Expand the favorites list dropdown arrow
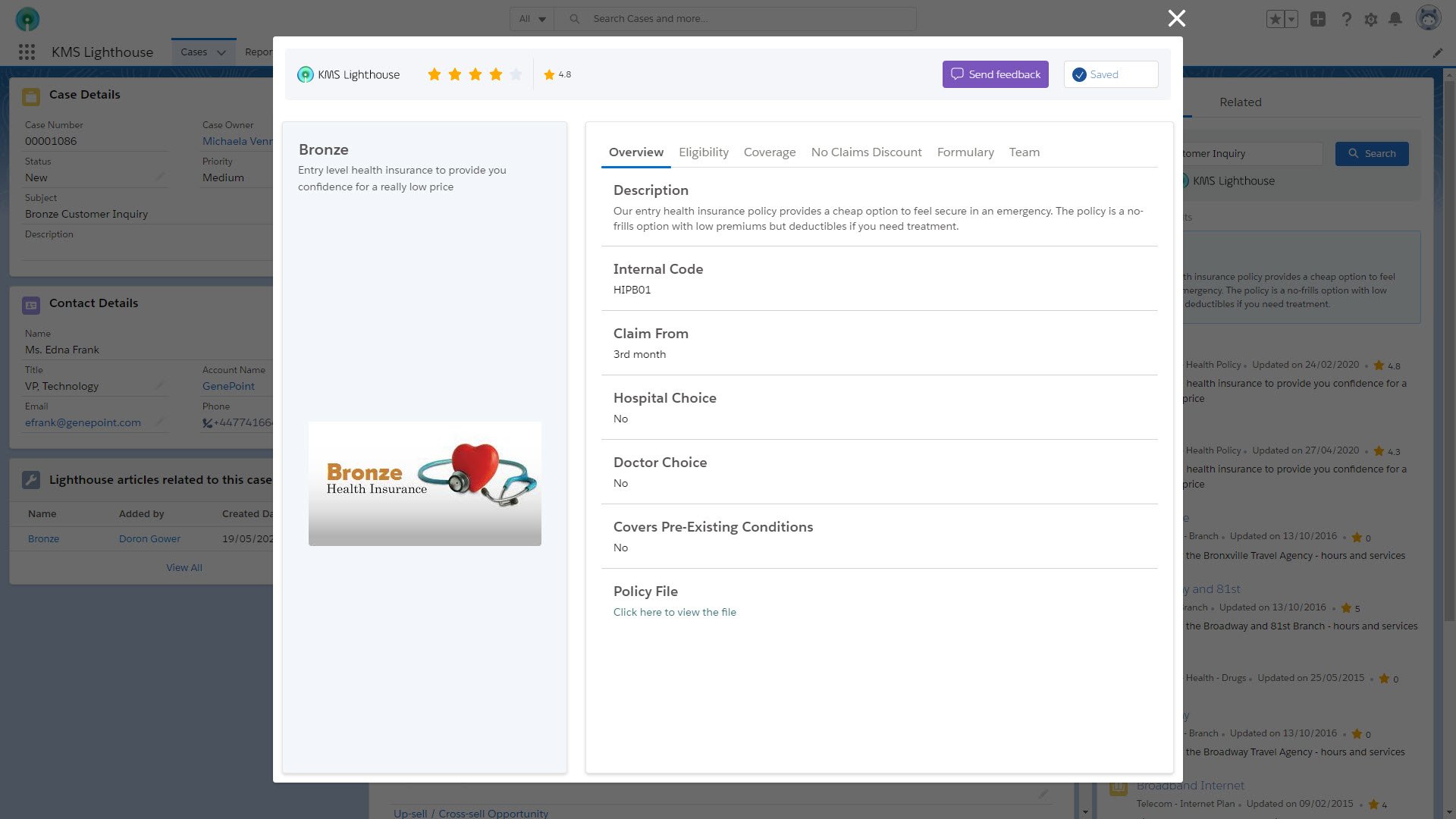Image resolution: width=1456 pixels, height=819 pixels. point(1291,19)
